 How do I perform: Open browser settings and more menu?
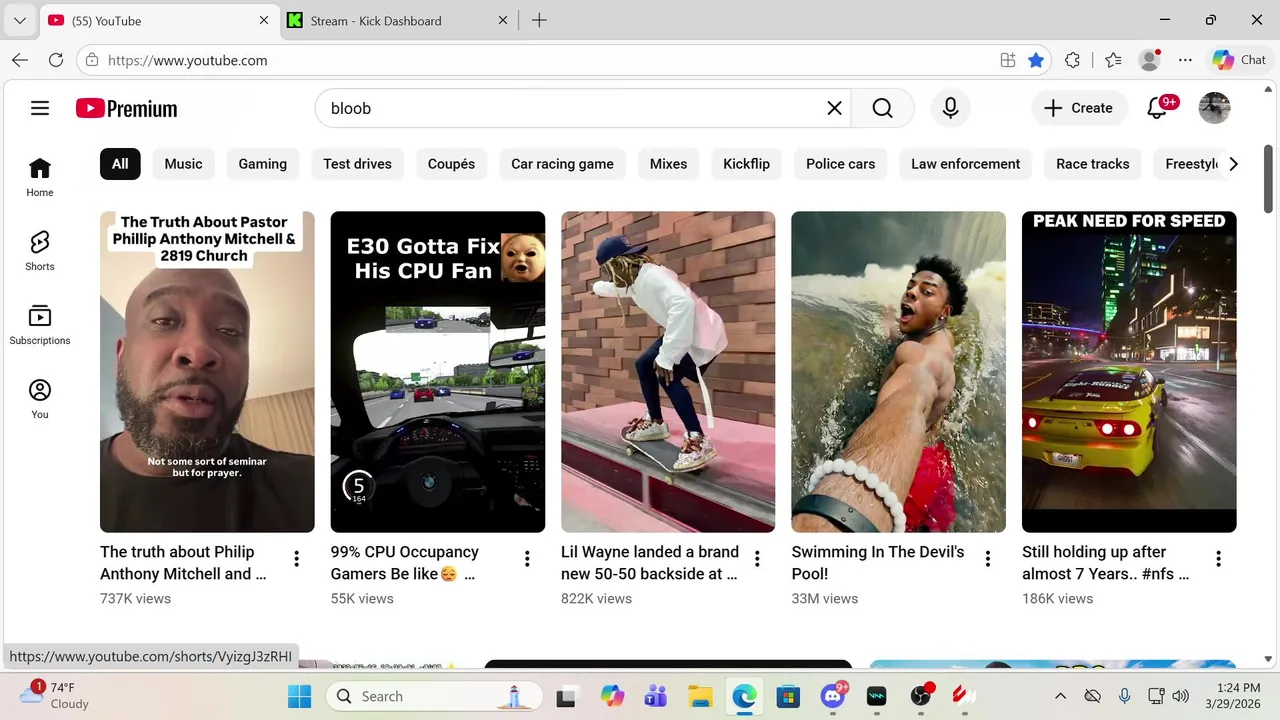1185,60
